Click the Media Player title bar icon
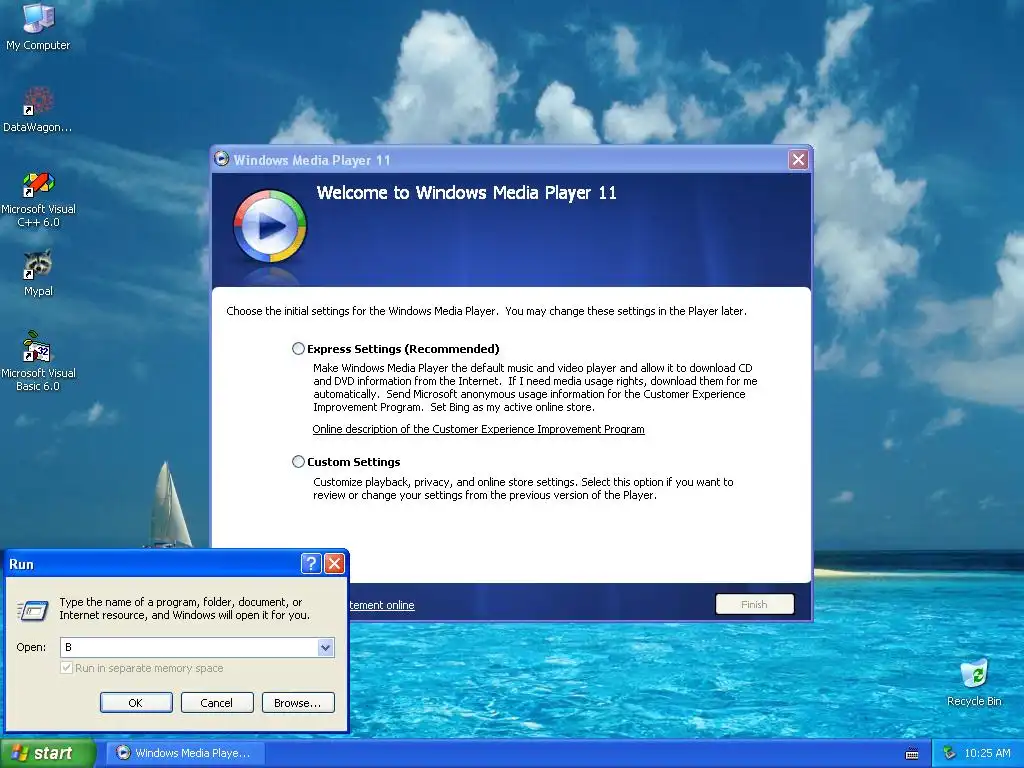This screenshot has height=768, width=1024. 222,159
